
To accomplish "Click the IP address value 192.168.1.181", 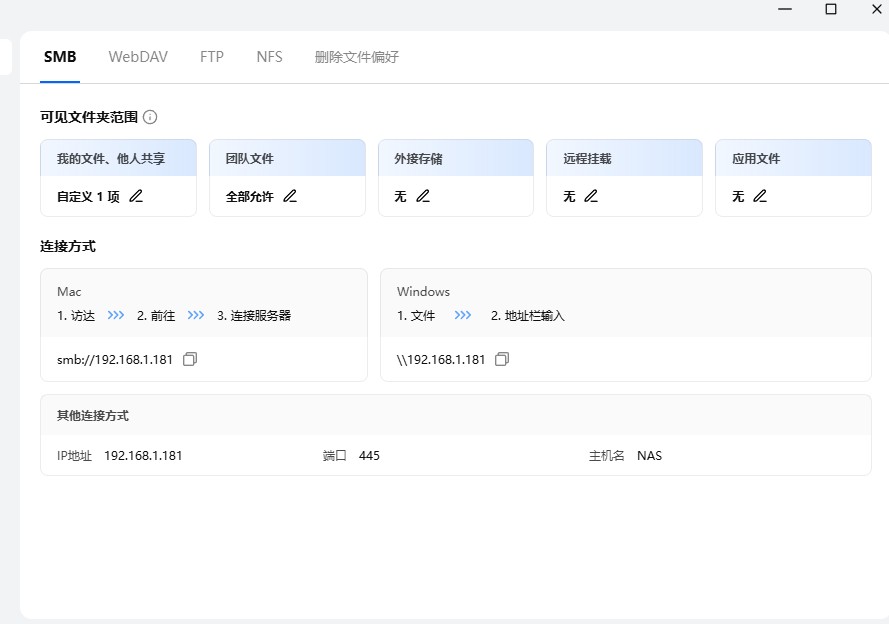I will pyautogui.click(x=143, y=455).
